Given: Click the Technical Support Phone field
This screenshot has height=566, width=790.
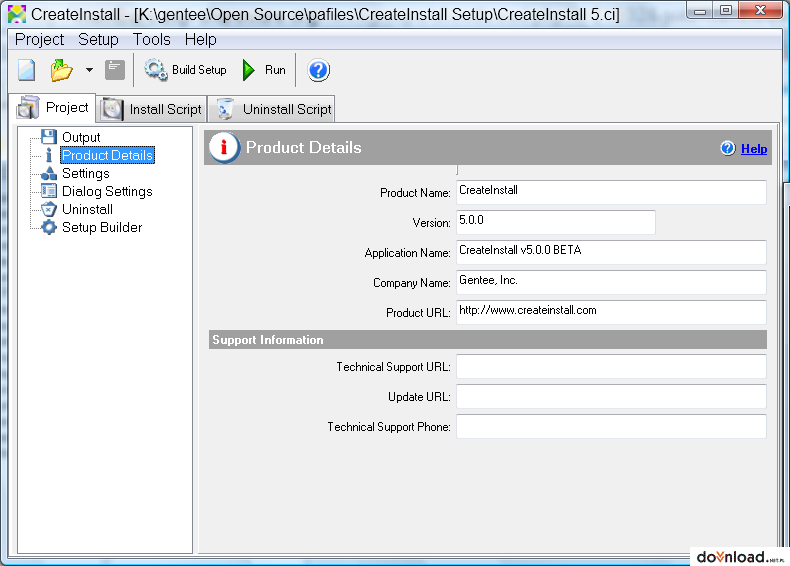Looking at the screenshot, I should 611,426.
